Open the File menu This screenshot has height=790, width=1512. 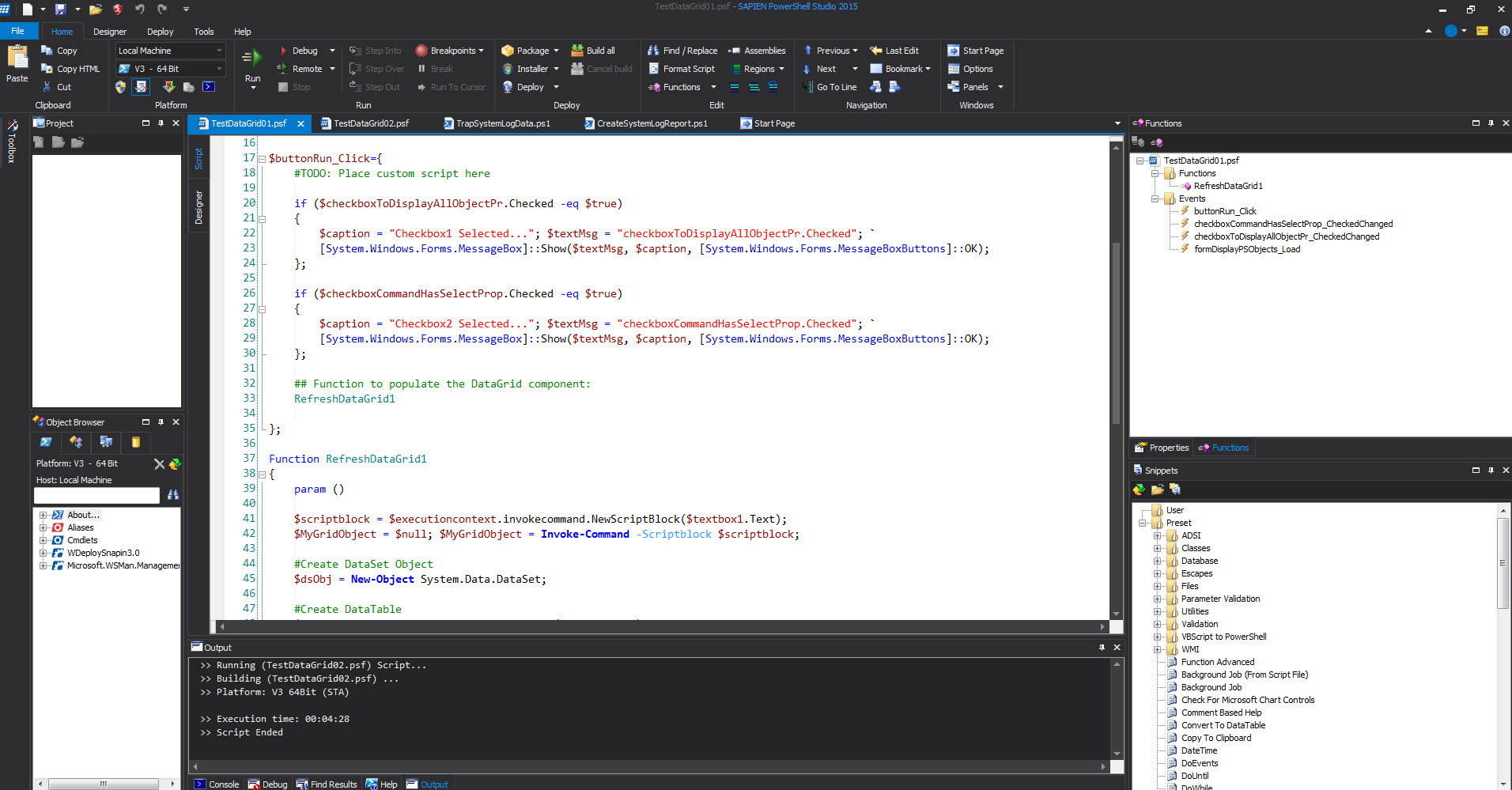coord(17,32)
